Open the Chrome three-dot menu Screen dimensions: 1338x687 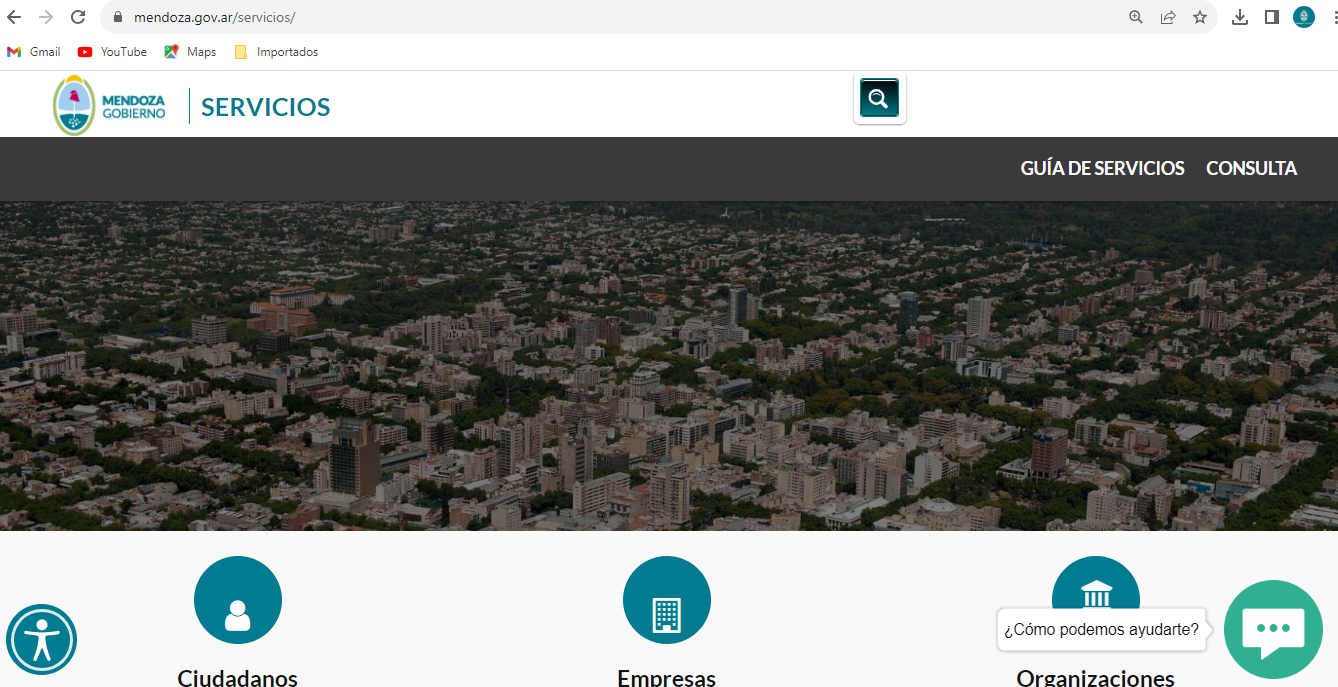pos(1334,17)
